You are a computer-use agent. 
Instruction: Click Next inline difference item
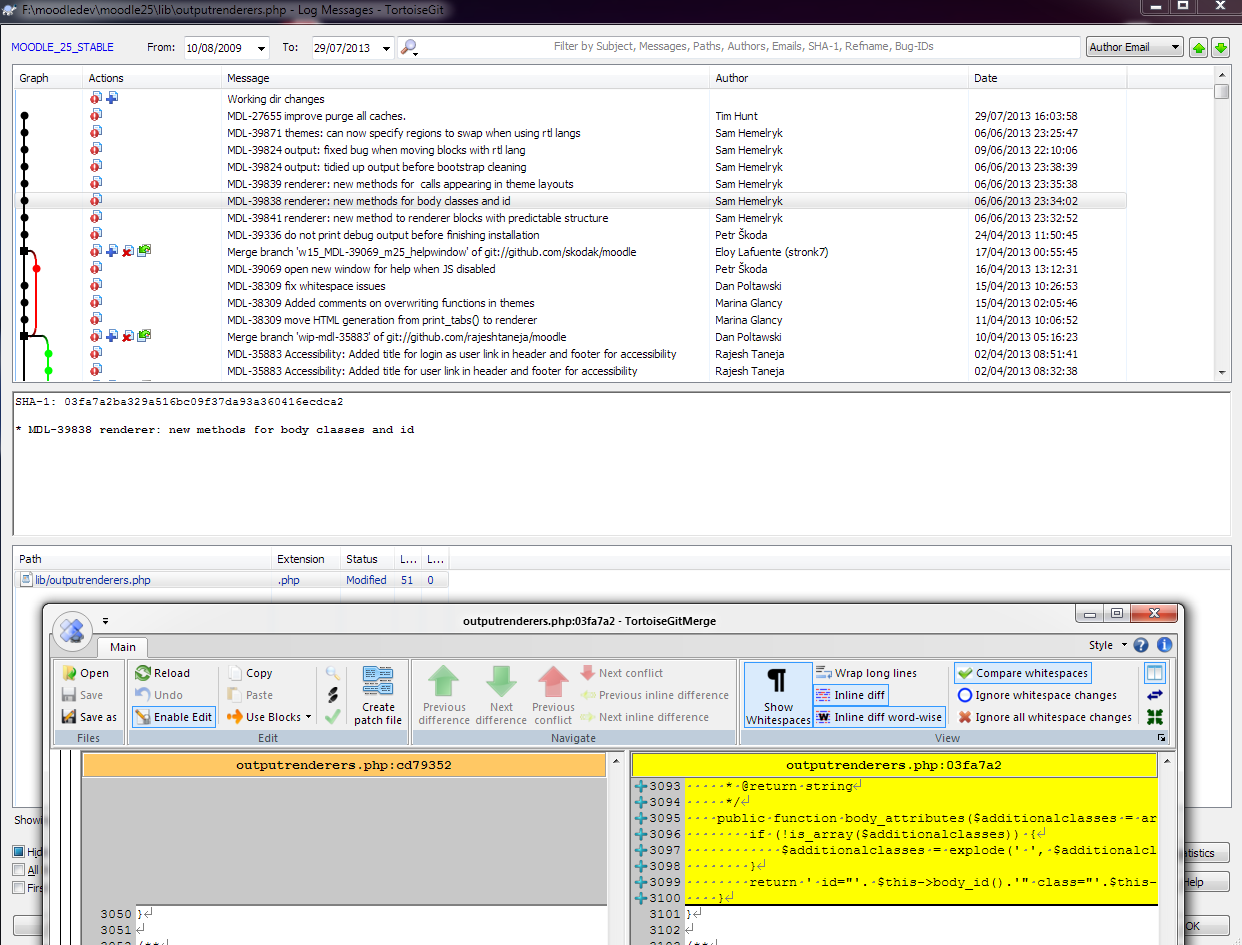(645, 717)
